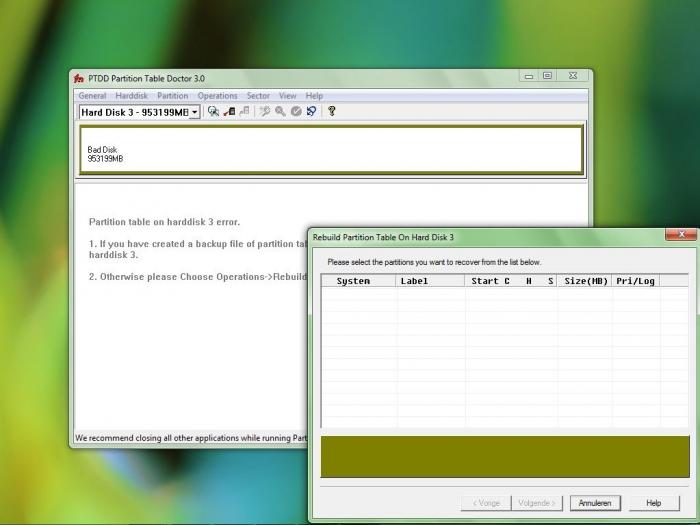Open the Help menu in PTDD window
This screenshot has width=700, height=525.
click(314, 96)
